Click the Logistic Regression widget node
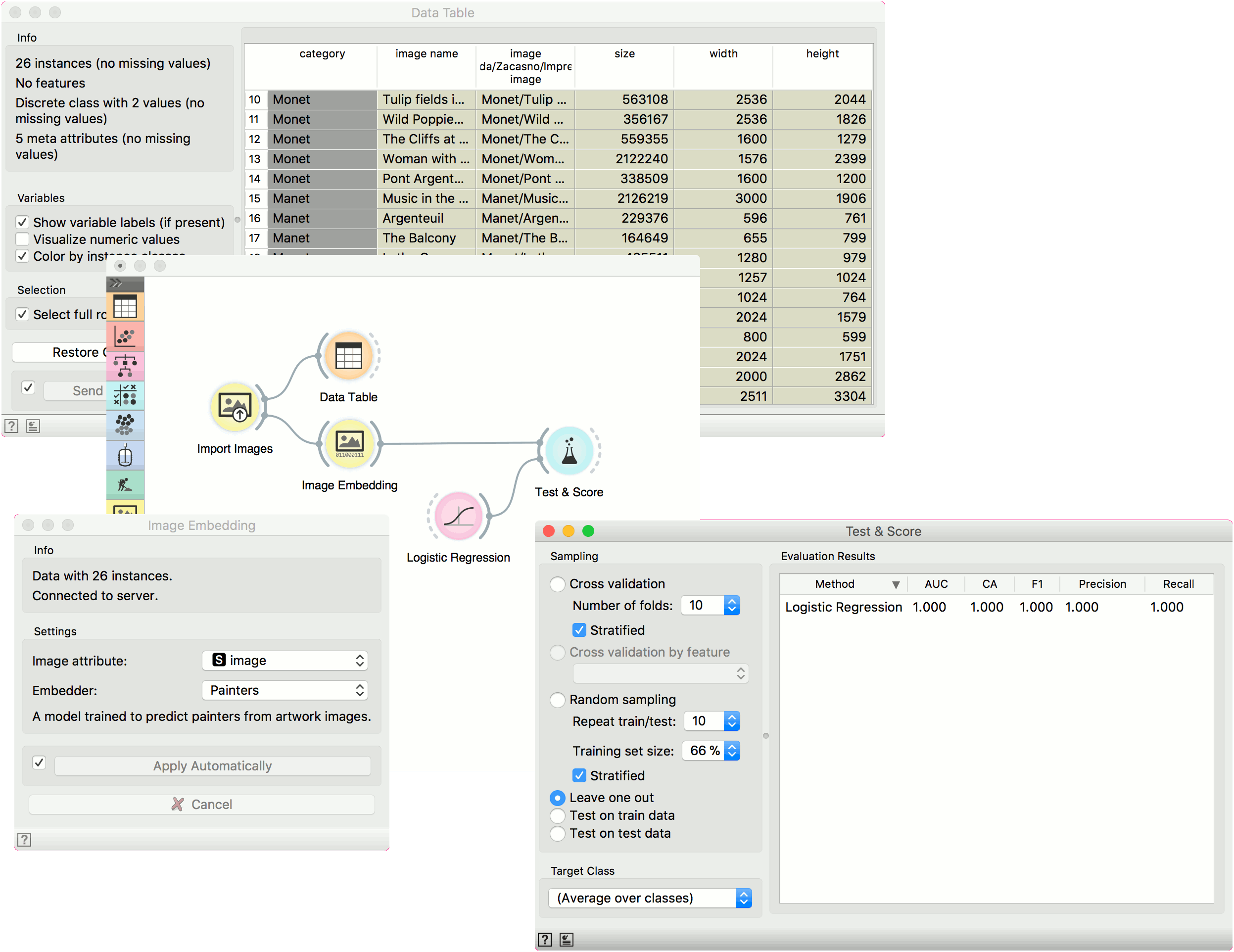Image resolution: width=1234 pixels, height=952 pixels. (458, 516)
